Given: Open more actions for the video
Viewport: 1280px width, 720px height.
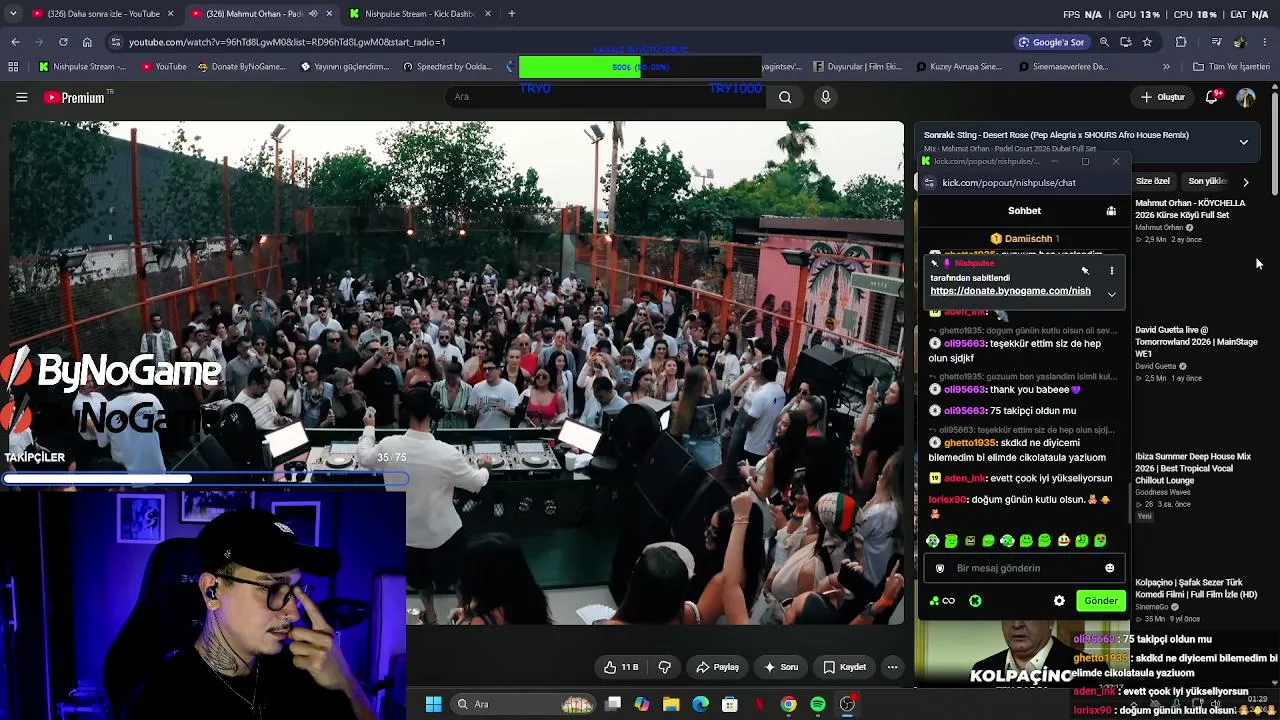Looking at the screenshot, I should coord(892,667).
